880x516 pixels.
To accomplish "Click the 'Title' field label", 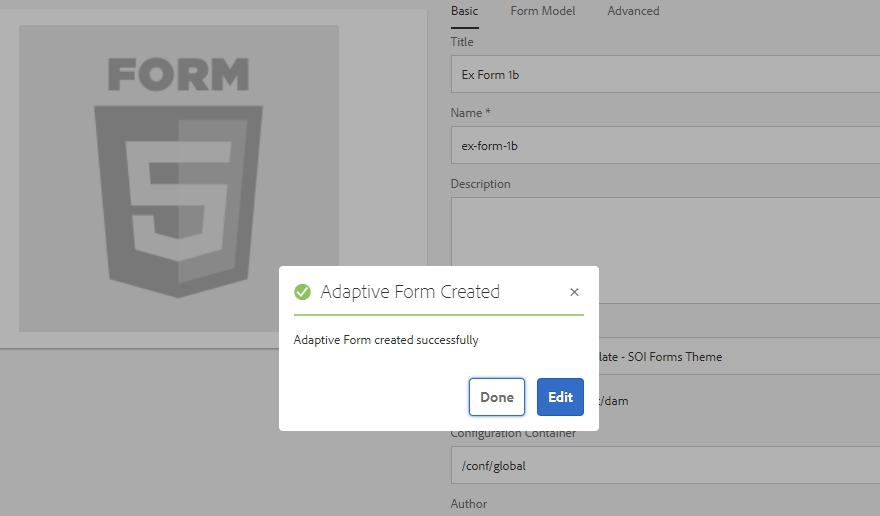I will pos(462,42).
